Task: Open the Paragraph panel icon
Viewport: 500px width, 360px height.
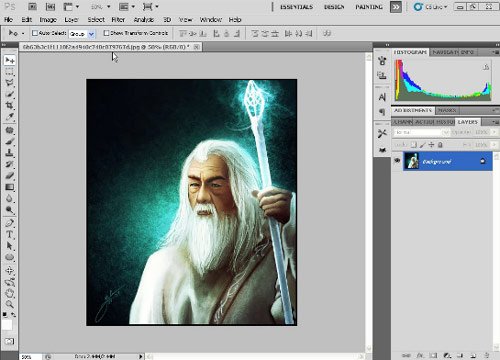Action: (x=382, y=112)
